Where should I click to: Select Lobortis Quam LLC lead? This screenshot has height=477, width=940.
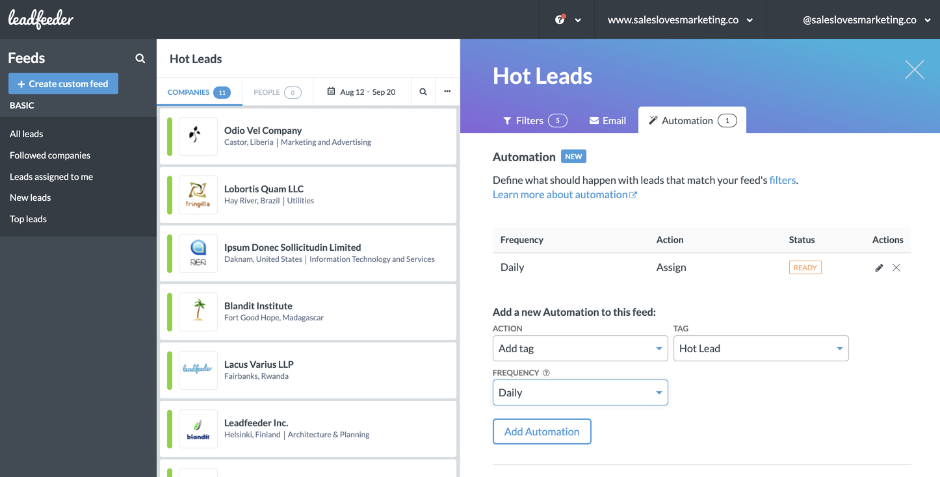tap(308, 195)
